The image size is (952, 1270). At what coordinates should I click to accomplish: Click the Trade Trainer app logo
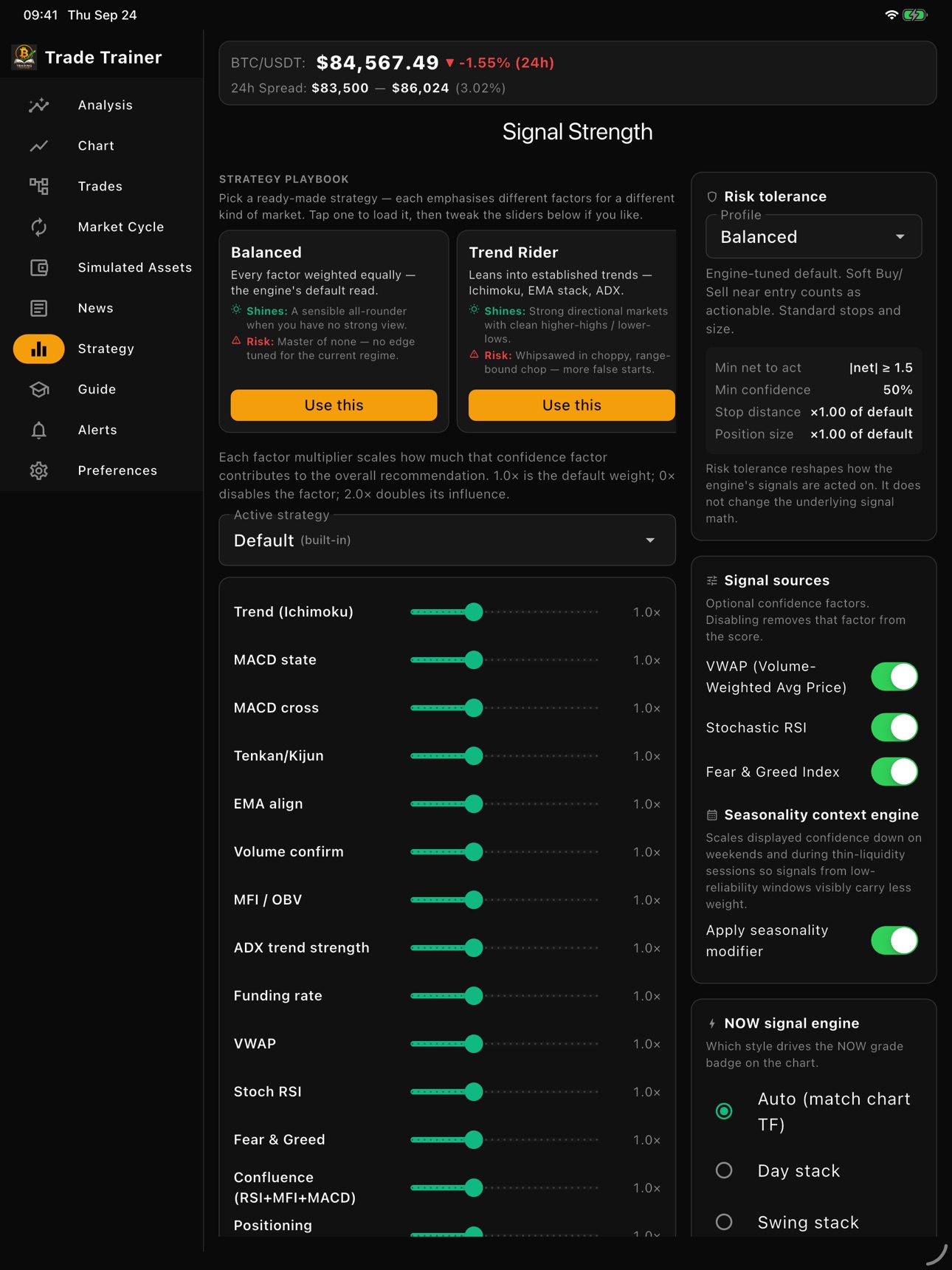24,57
